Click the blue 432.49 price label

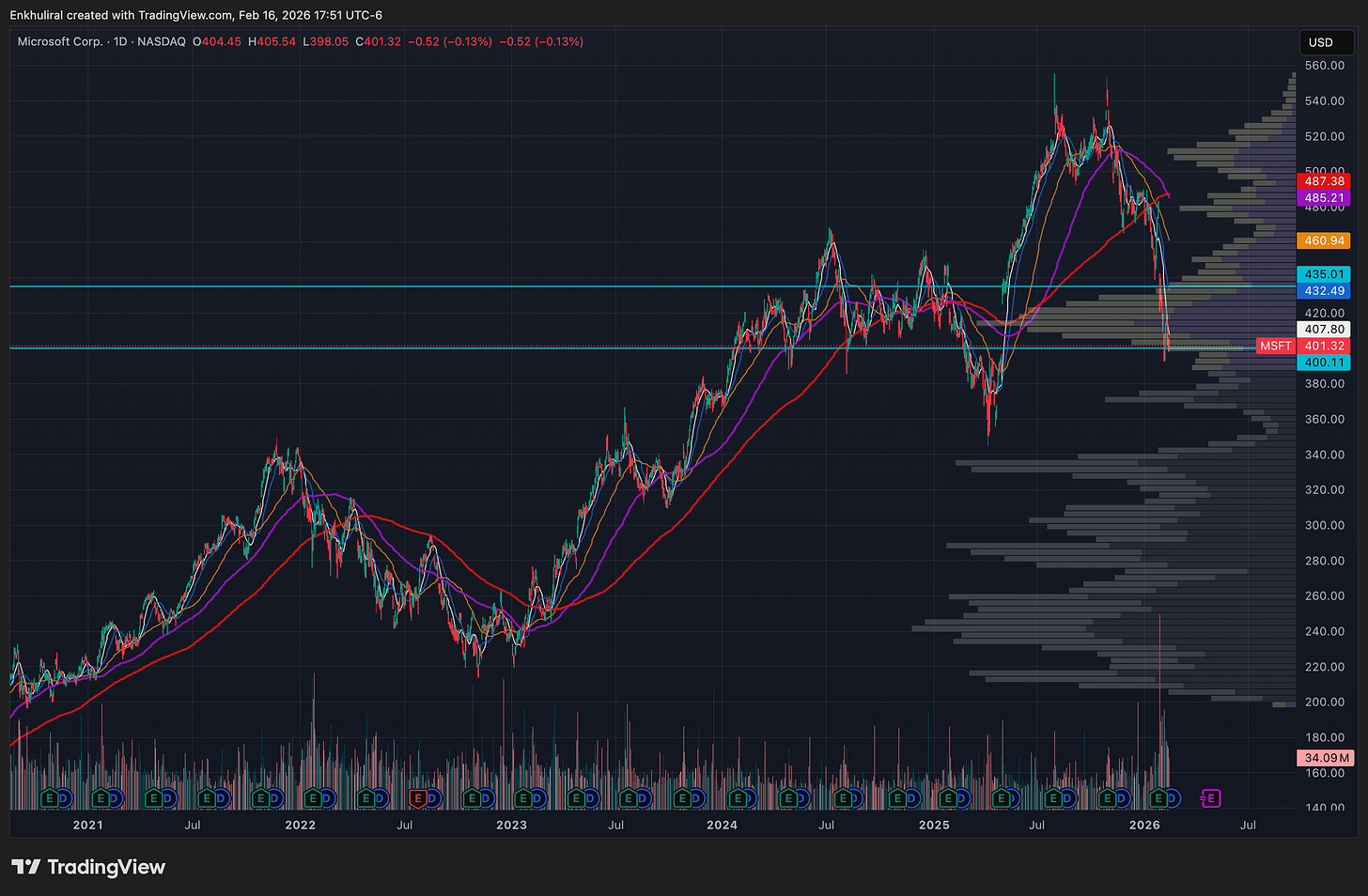1324,291
